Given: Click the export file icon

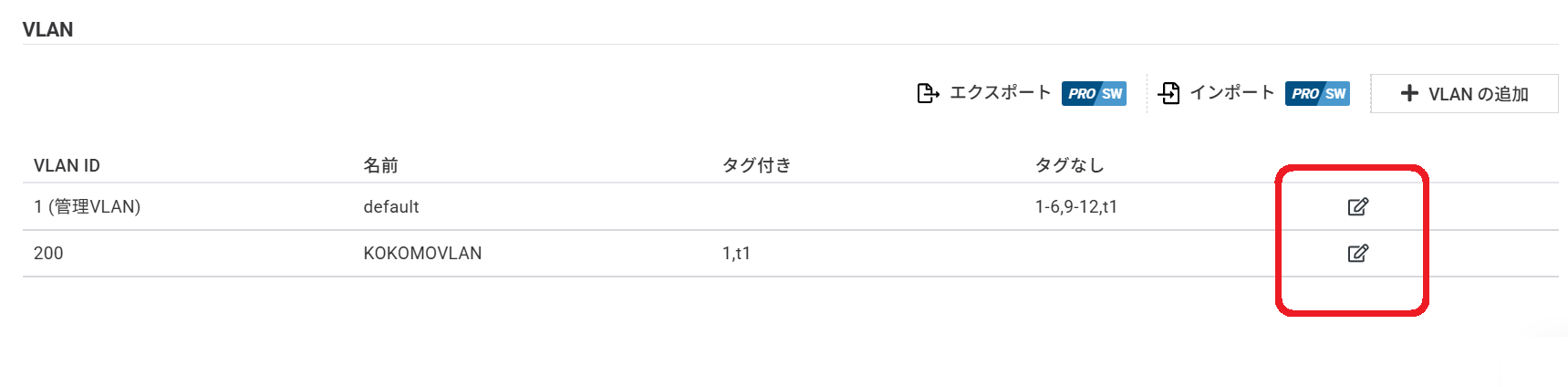Looking at the screenshot, I should tap(928, 93).
